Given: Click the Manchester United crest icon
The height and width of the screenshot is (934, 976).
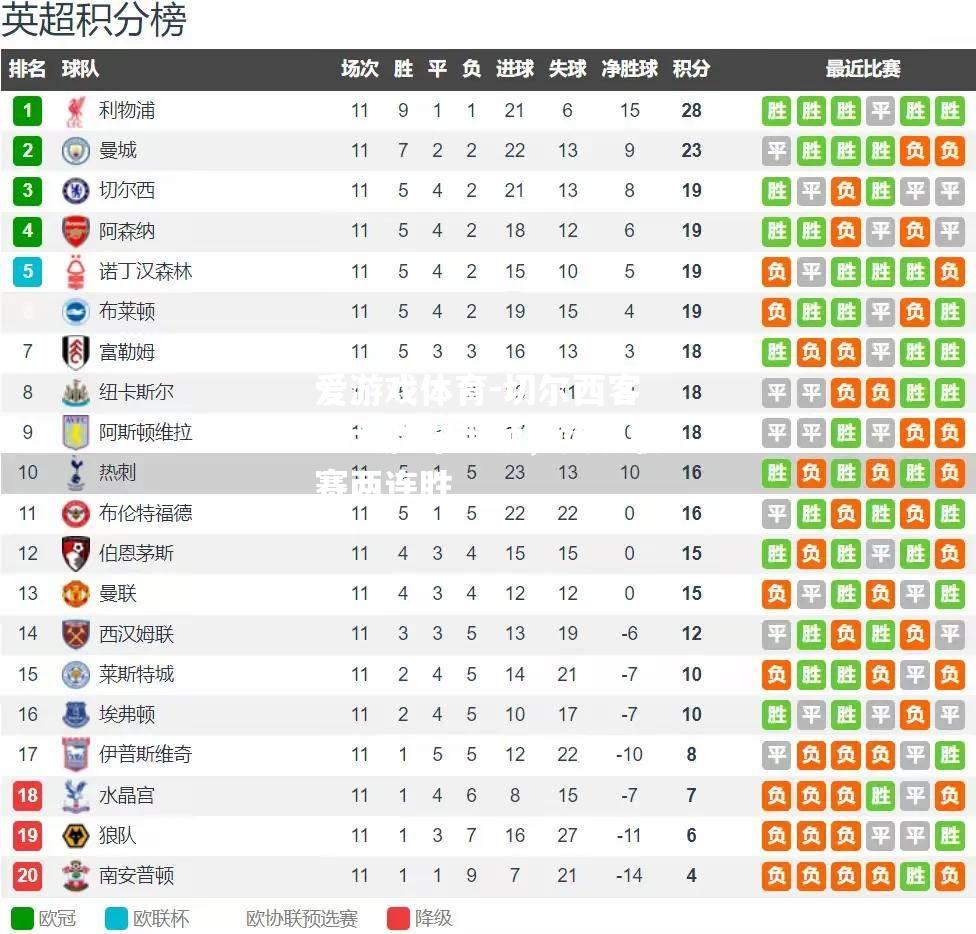Looking at the screenshot, I should click(x=75, y=594).
